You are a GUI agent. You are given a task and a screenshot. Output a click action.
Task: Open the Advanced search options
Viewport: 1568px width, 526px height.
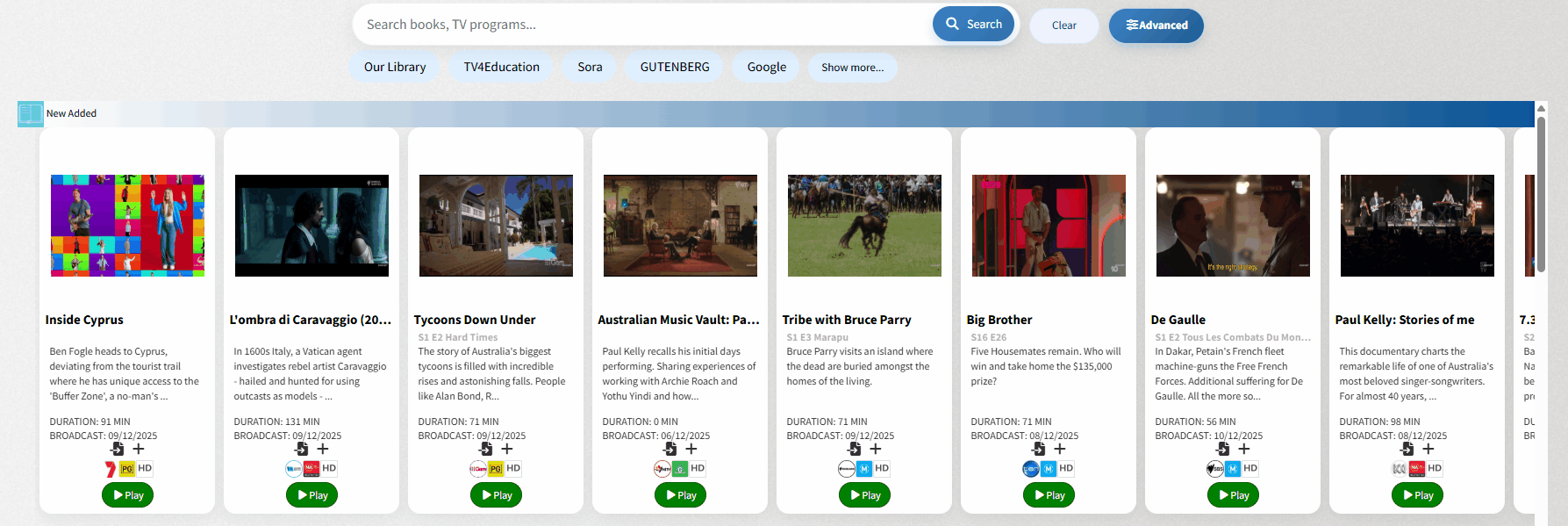coord(1156,25)
